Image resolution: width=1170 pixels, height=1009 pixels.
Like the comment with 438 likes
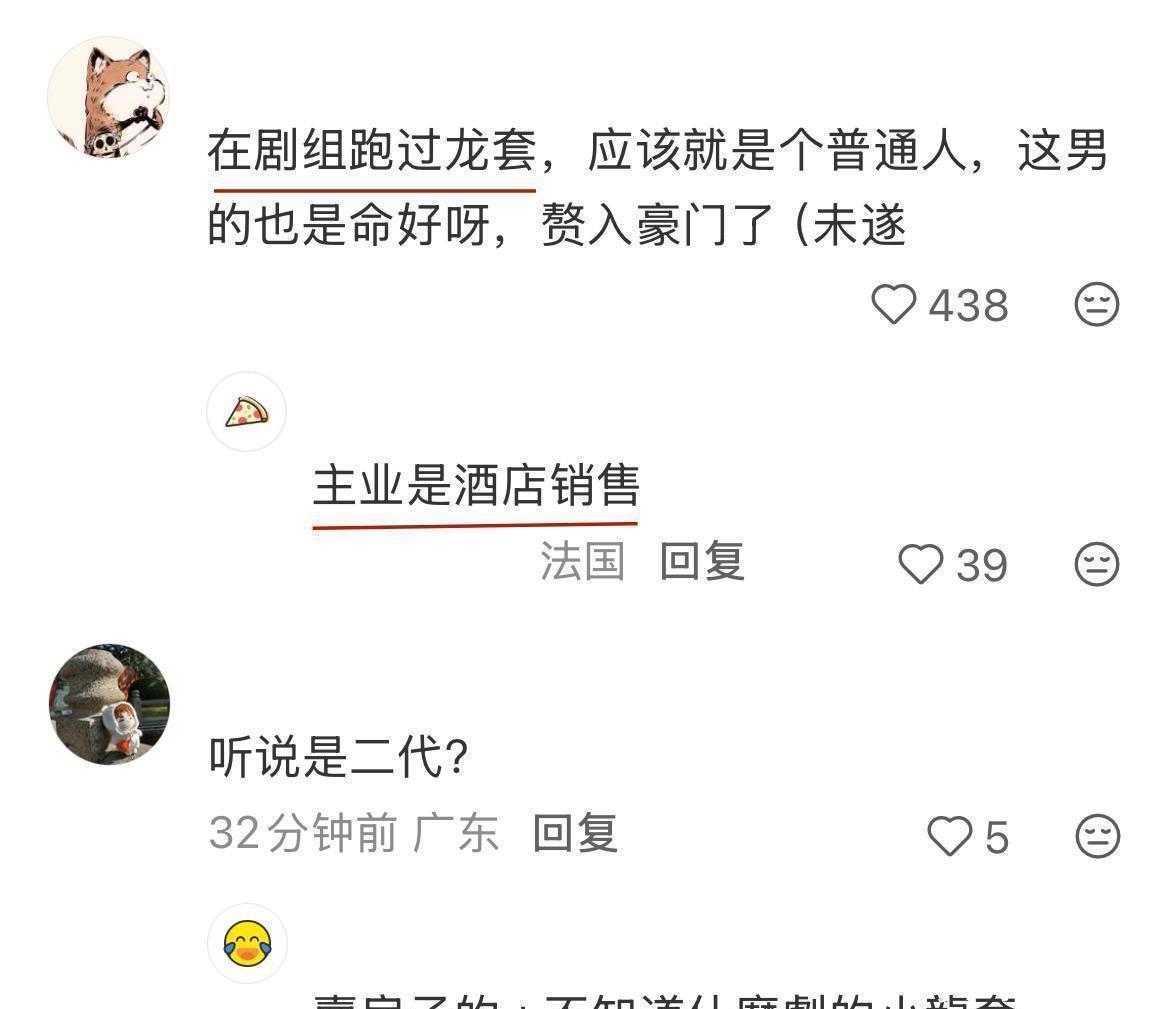(893, 304)
